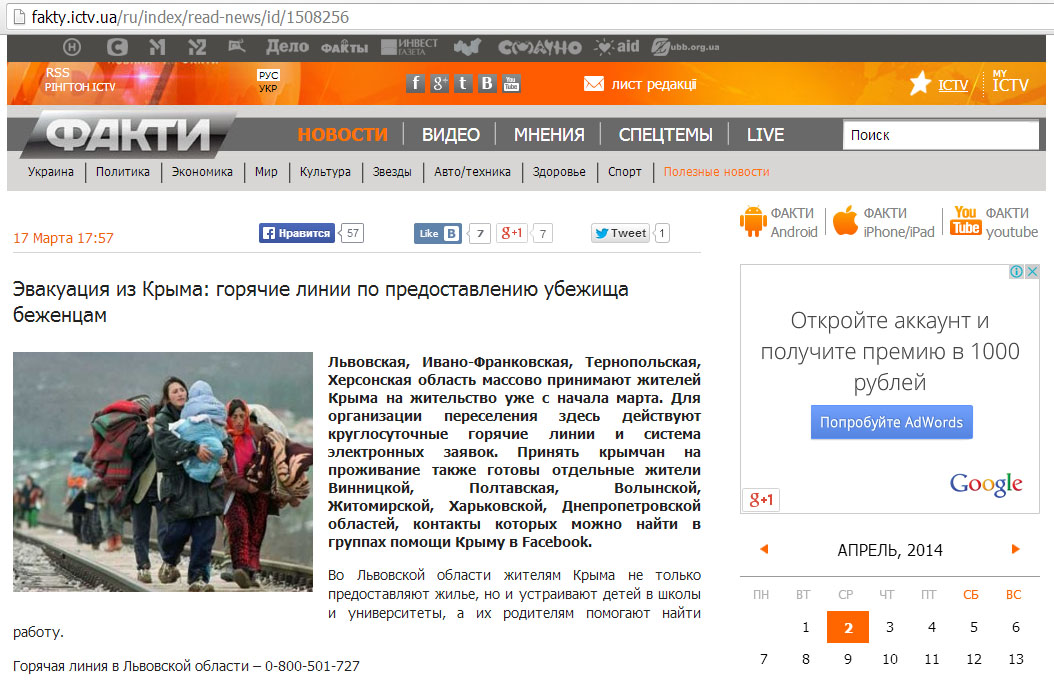Click the envelope icon for лист редакції
This screenshot has width=1054, height=681.
[x=594, y=84]
